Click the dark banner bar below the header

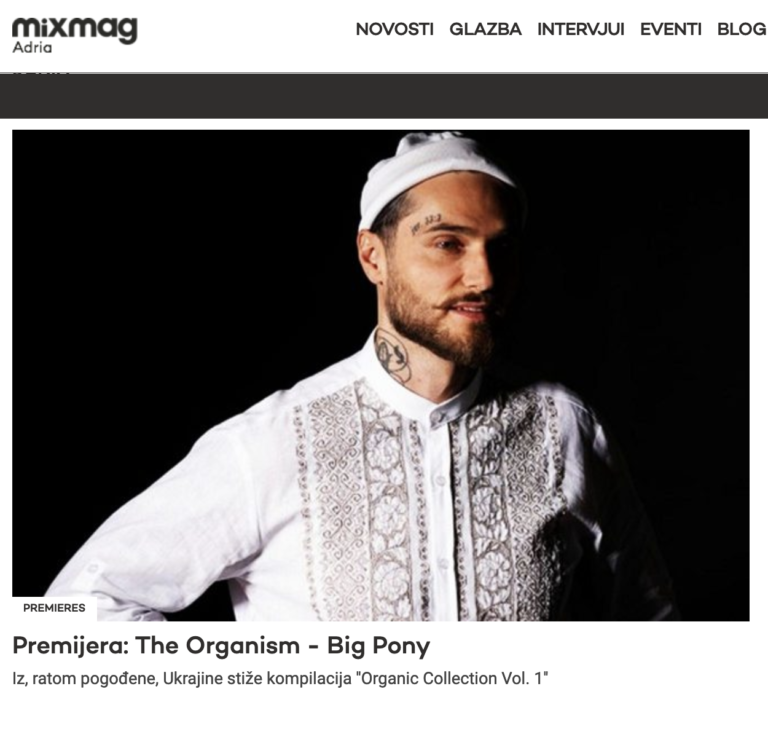click(x=384, y=96)
